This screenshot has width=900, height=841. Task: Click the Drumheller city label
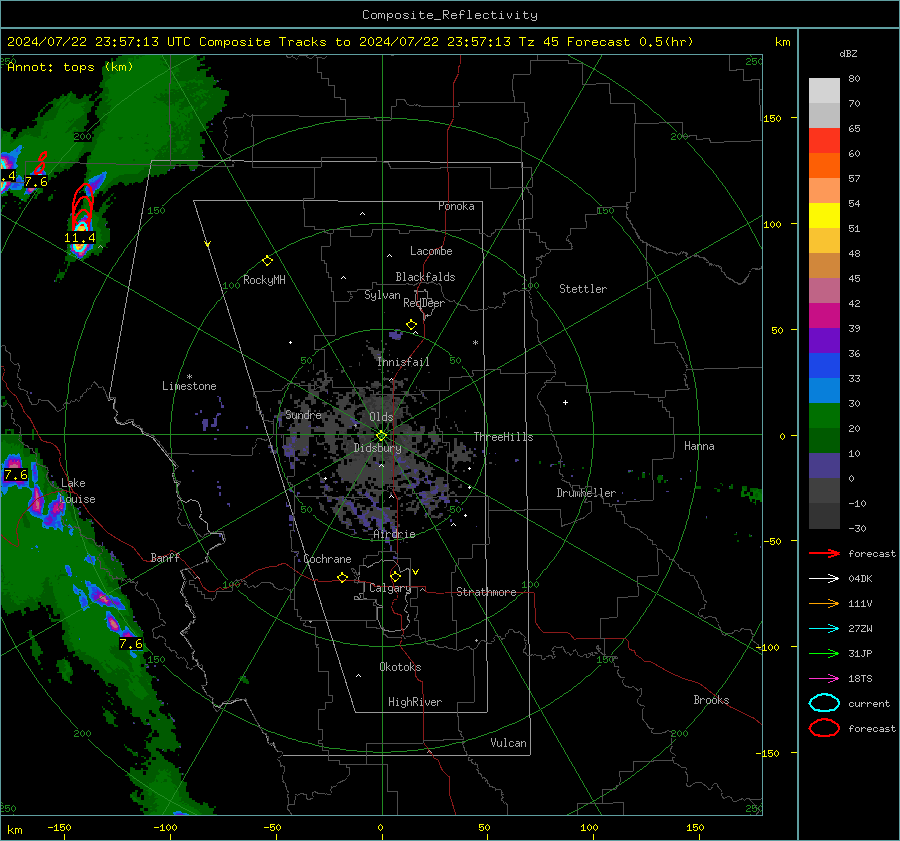(586, 493)
